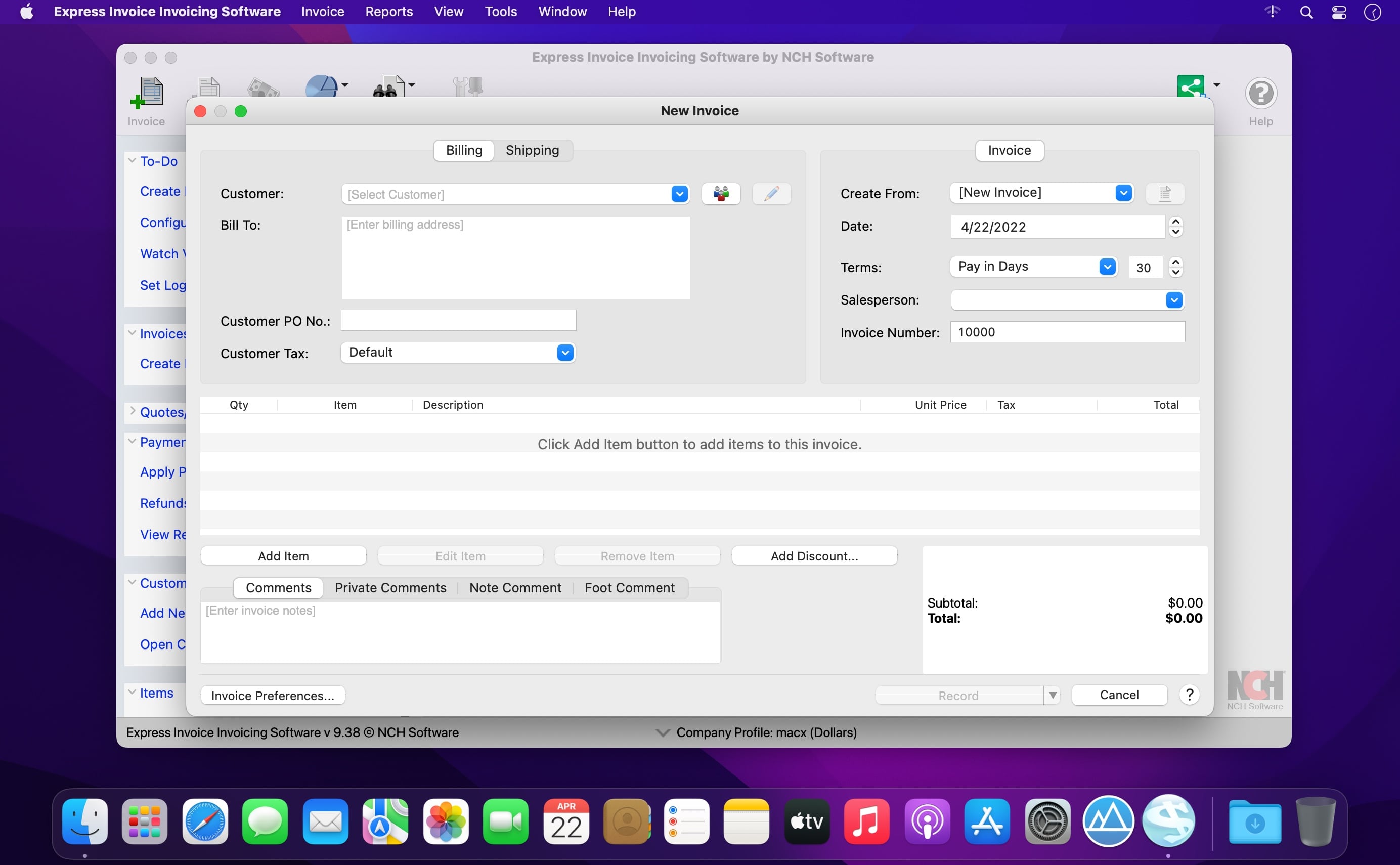Open Calendar from the Dock

click(x=566, y=821)
